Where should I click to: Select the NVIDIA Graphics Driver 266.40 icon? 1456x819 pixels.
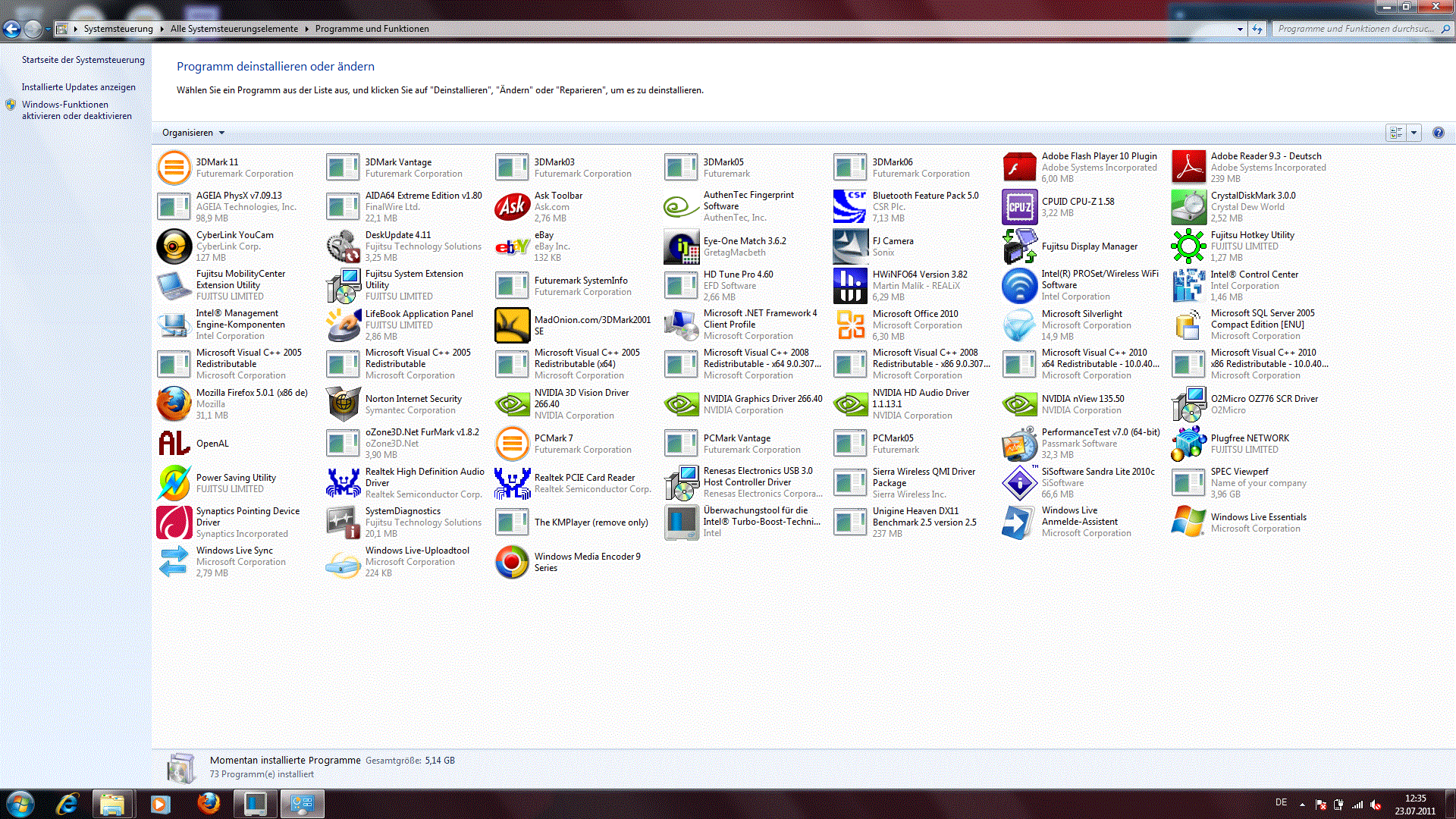tap(681, 404)
